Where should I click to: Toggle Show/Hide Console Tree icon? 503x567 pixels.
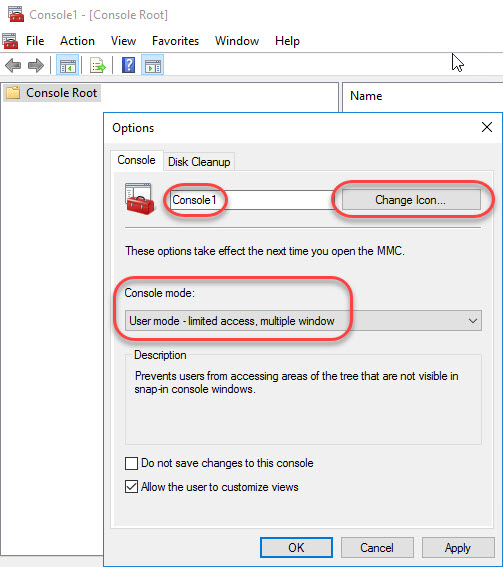pos(68,66)
